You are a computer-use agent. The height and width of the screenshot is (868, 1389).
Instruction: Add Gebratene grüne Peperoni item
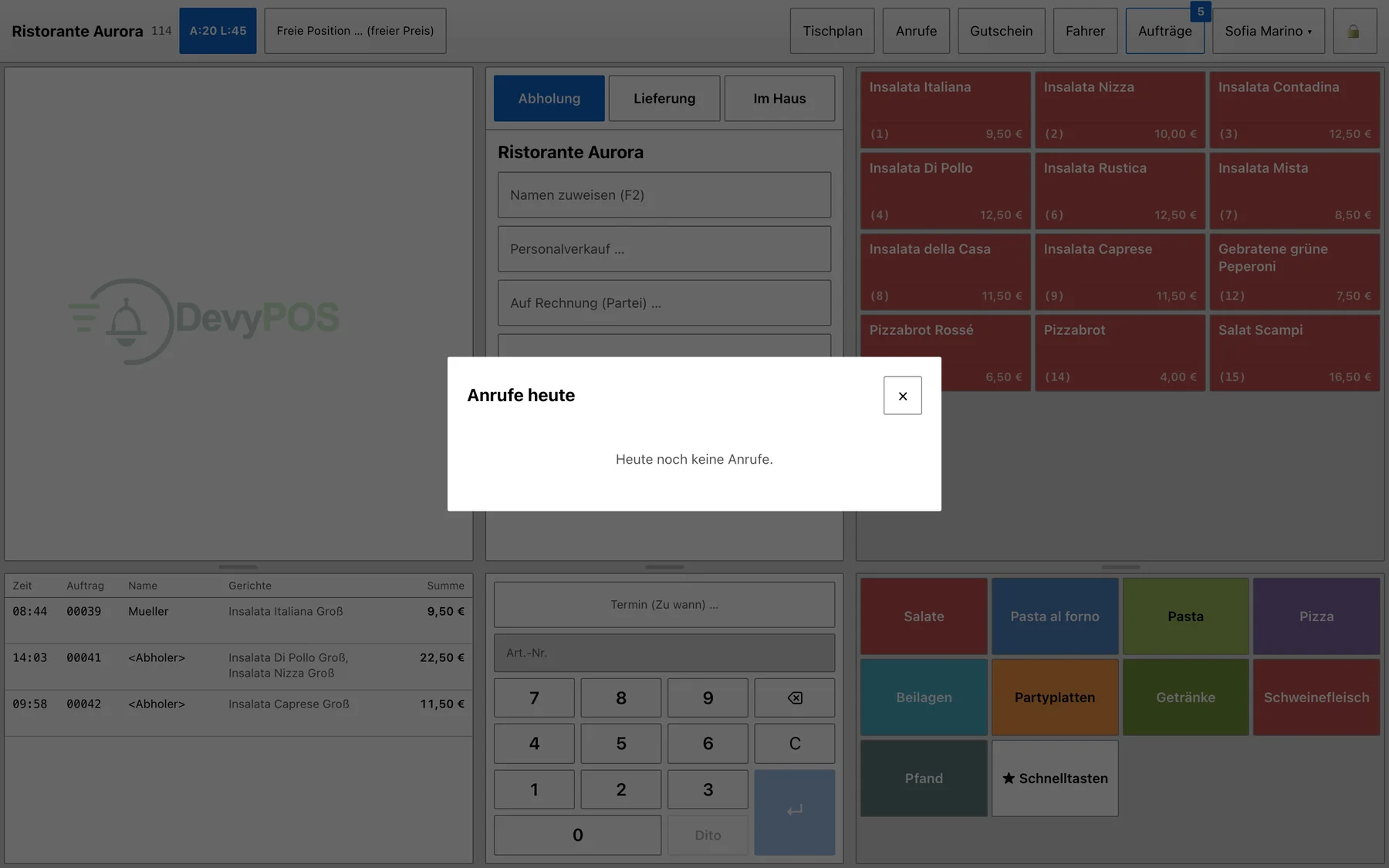[x=1294, y=272]
